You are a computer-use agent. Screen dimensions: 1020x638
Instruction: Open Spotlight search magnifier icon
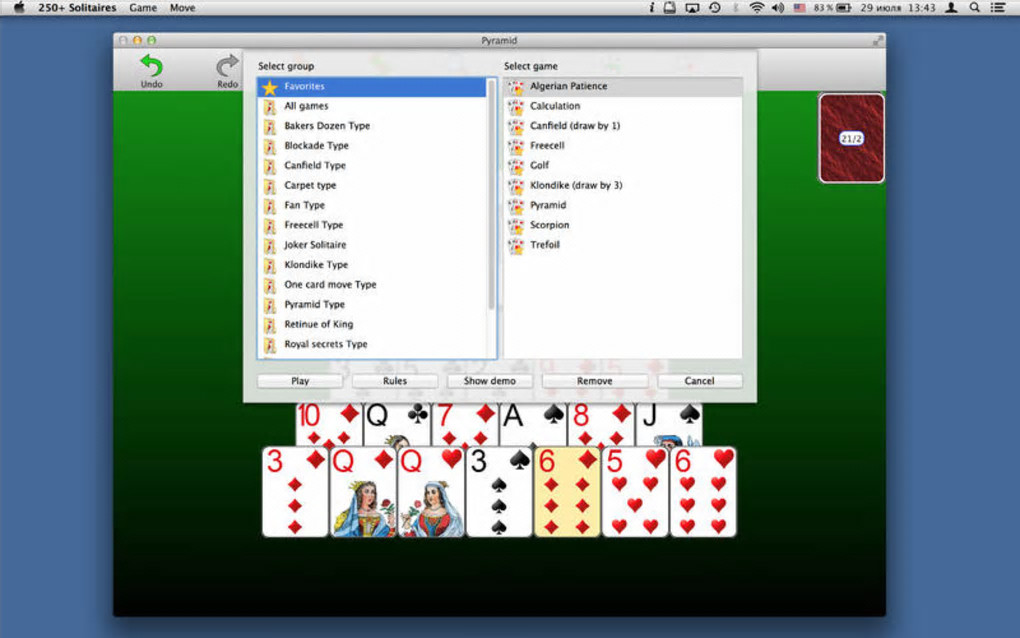(x=974, y=8)
